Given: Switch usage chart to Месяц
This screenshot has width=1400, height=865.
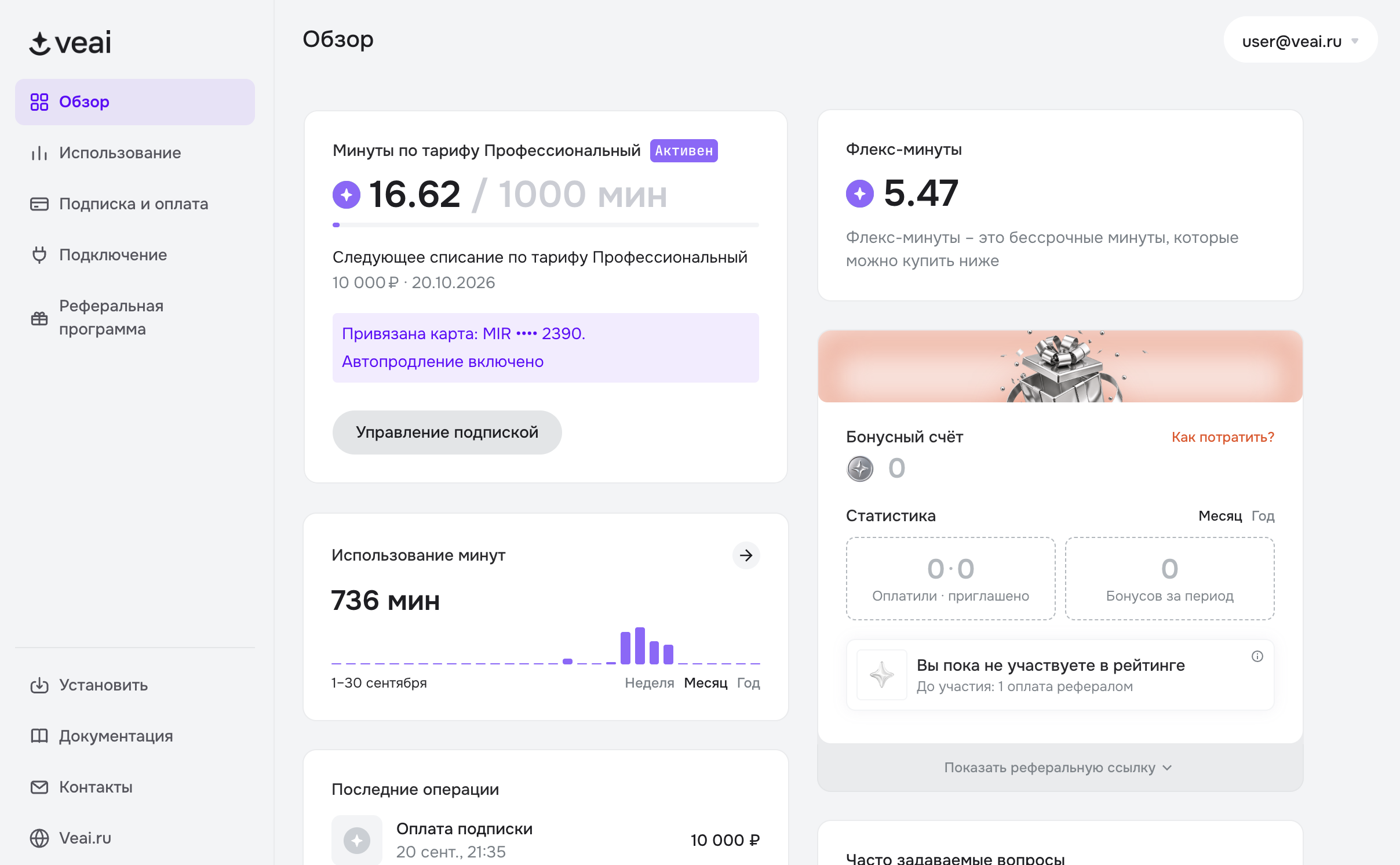Looking at the screenshot, I should pos(706,683).
